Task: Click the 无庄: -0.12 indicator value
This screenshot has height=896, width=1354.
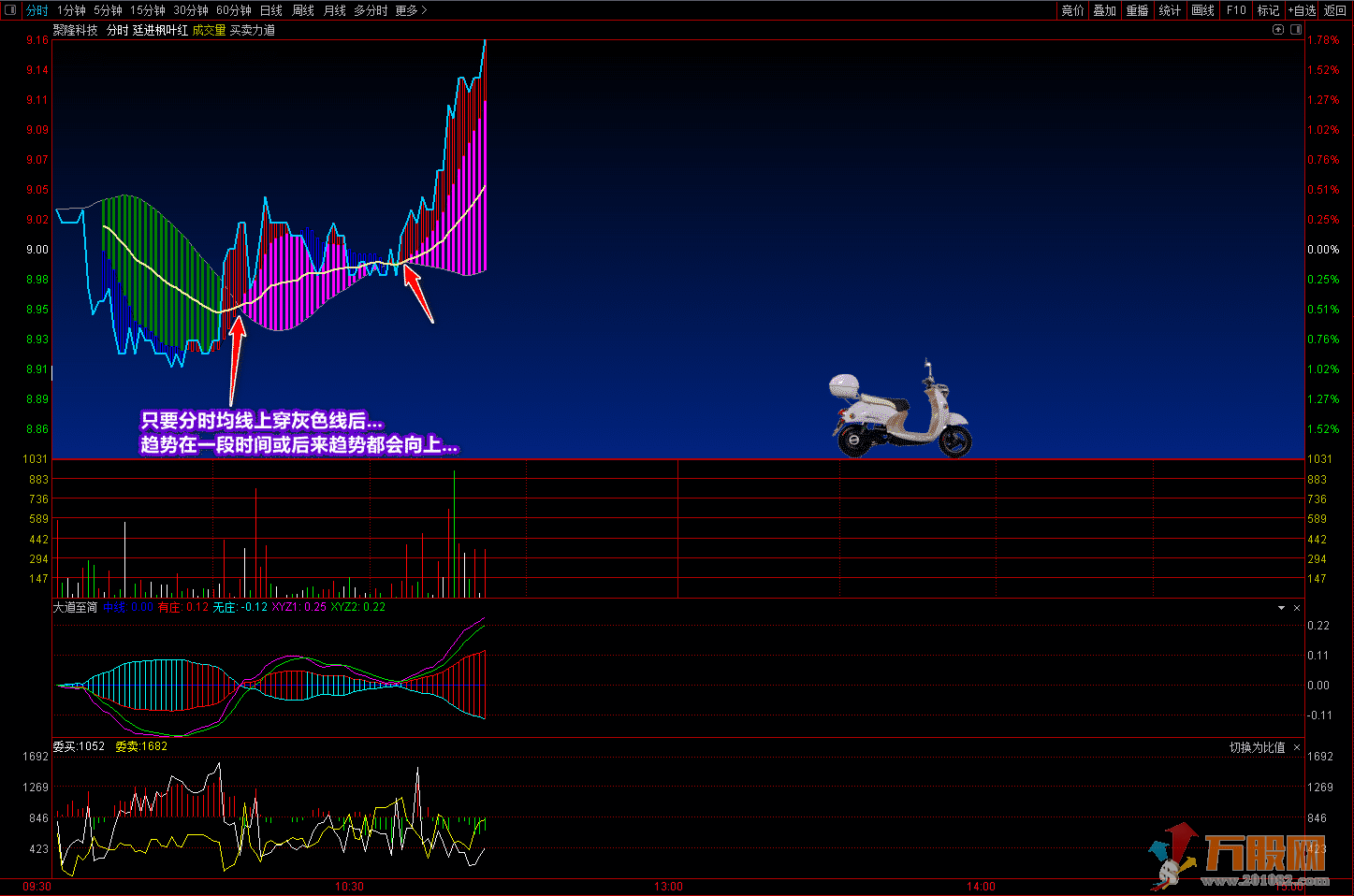Action: 240,607
